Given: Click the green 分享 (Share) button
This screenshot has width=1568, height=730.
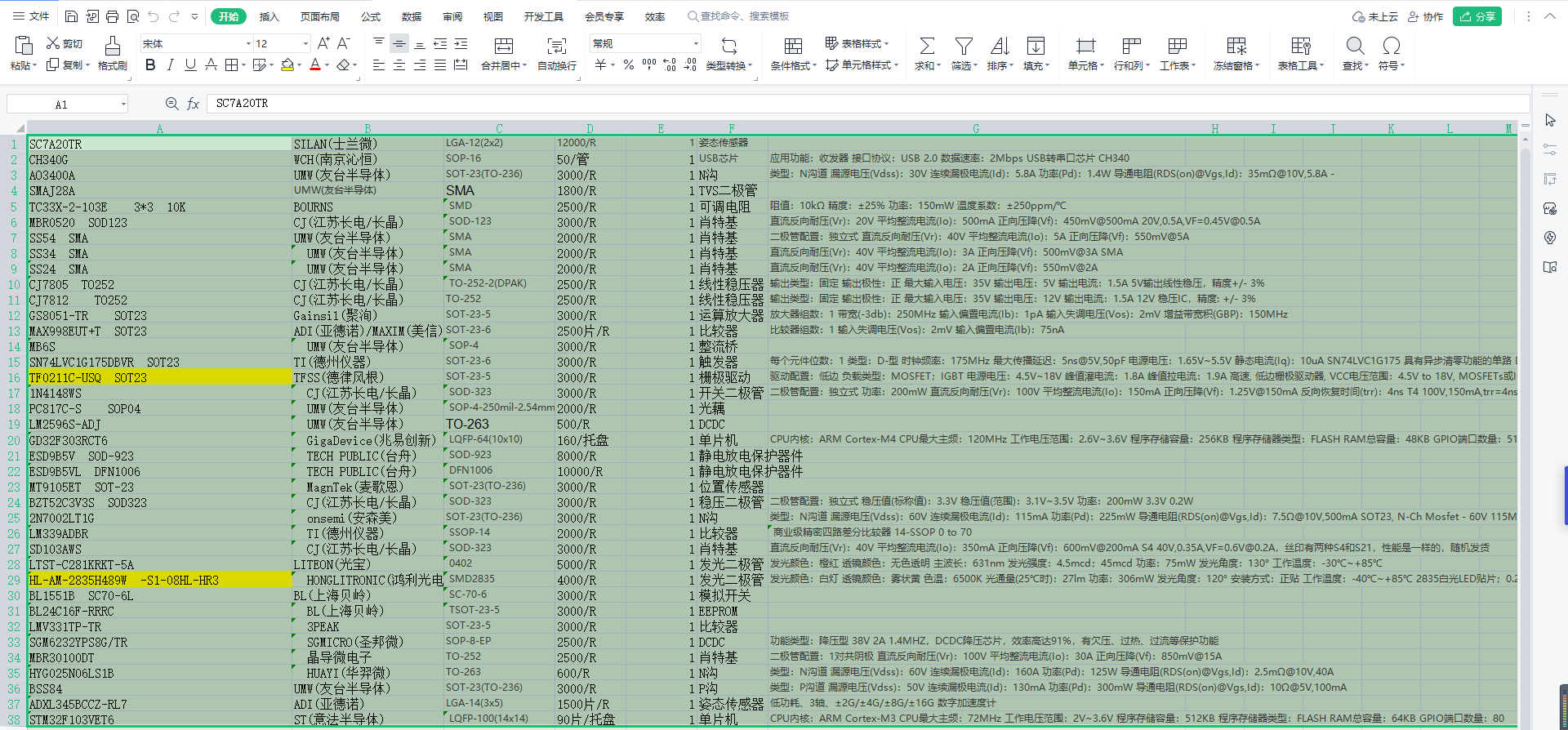Looking at the screenshot, I should [x=1477, y=16].
